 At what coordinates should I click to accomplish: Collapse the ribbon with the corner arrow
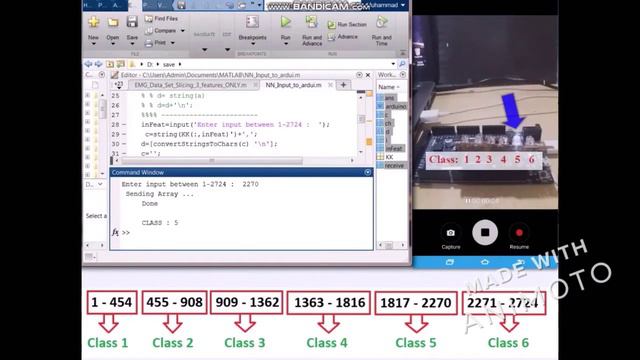click(x=403, y=53)
